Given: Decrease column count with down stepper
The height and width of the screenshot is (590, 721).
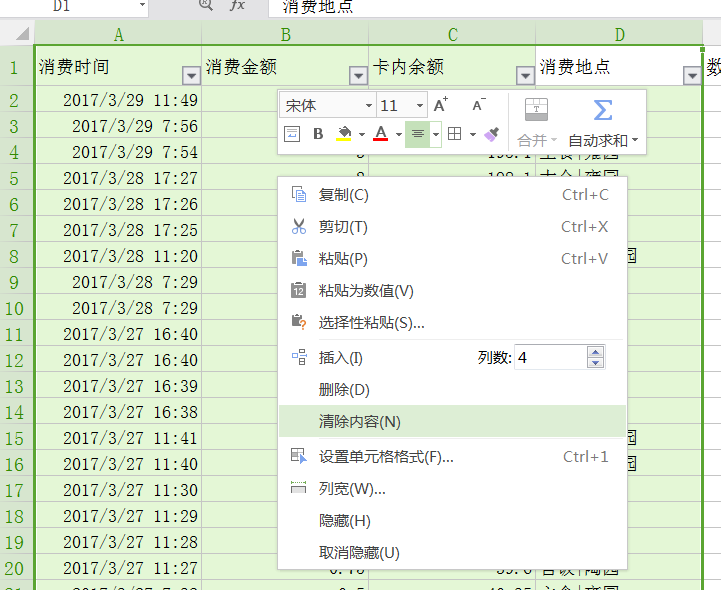Looking at the screenshot, I should pyautogui.click(x=595, y=363).
